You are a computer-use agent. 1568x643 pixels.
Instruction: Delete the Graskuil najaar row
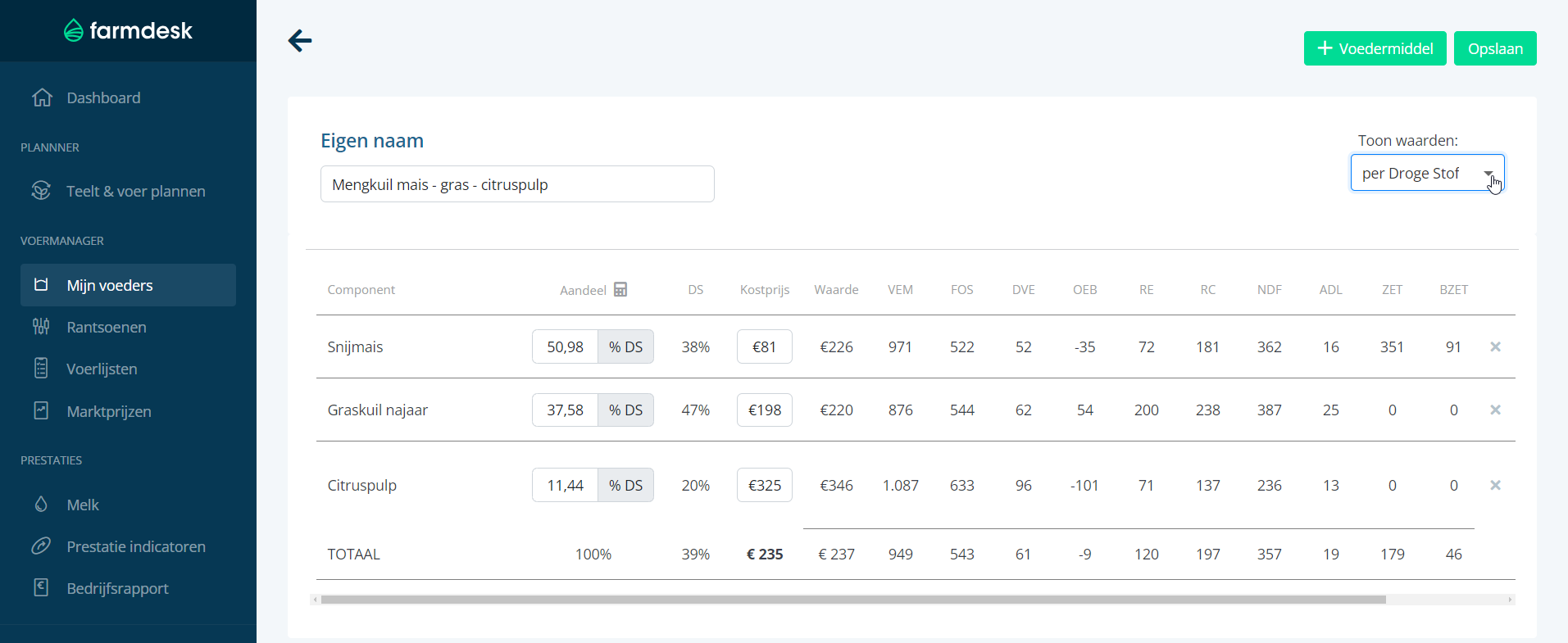[1495, 410]
